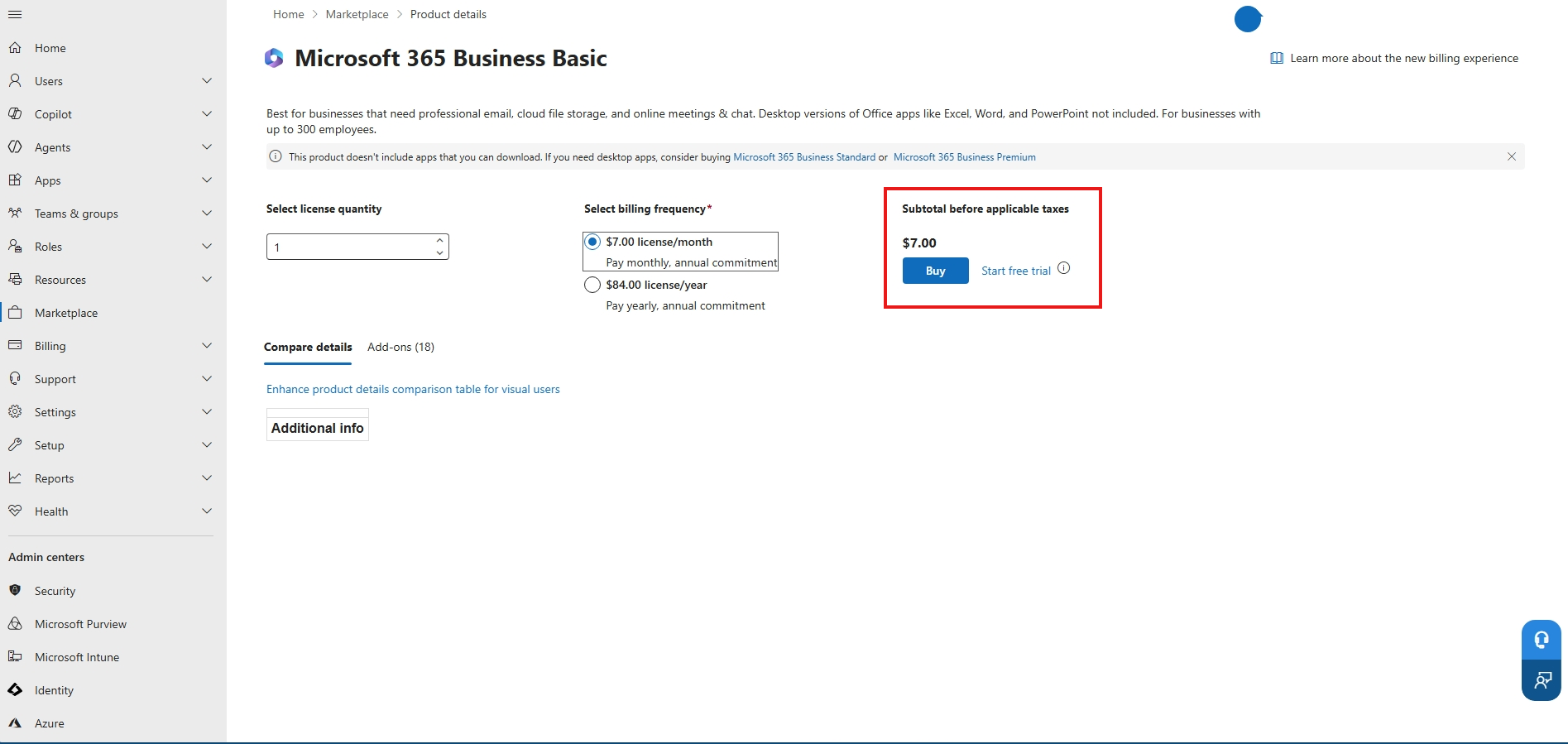Click the Support headset icon in sidebar
Image resolution: width=1568 pixels, height=744 pixels.
[15, 379]
